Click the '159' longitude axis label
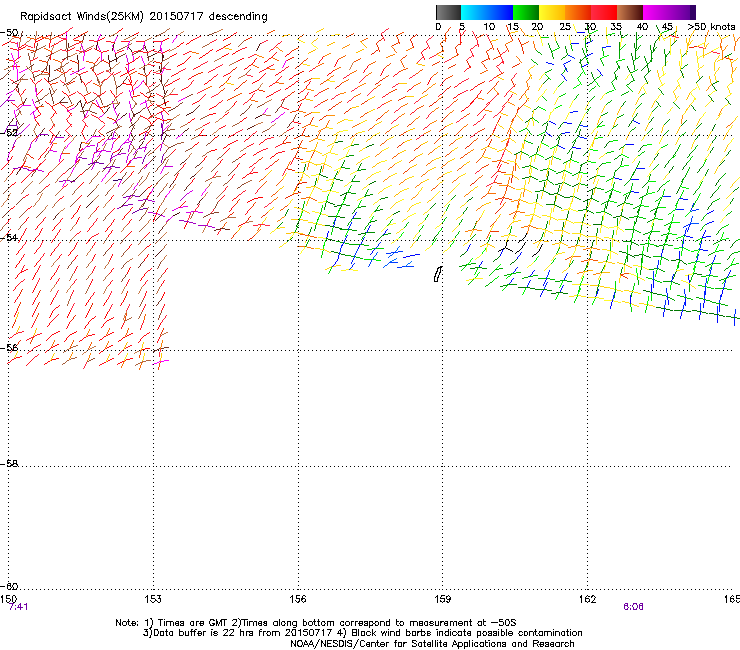 click(442, 599)
